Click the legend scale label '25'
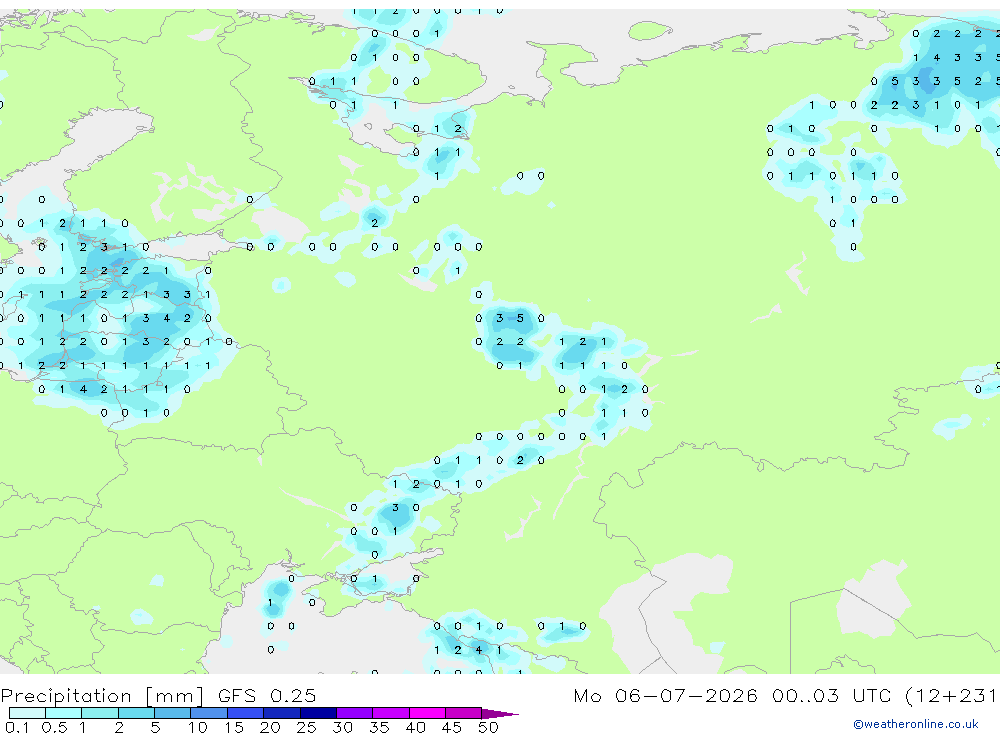The image size is (1000, 733). 306,727
